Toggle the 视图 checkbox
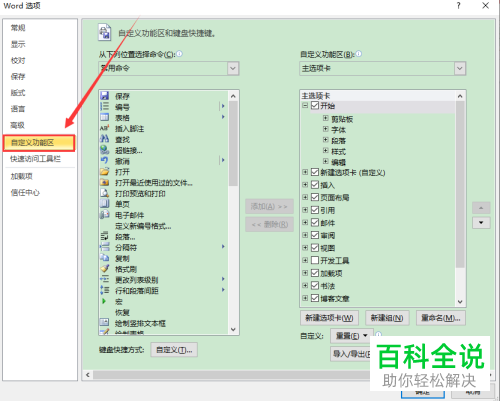Screen dimensions: 500x401 (315, 248)
